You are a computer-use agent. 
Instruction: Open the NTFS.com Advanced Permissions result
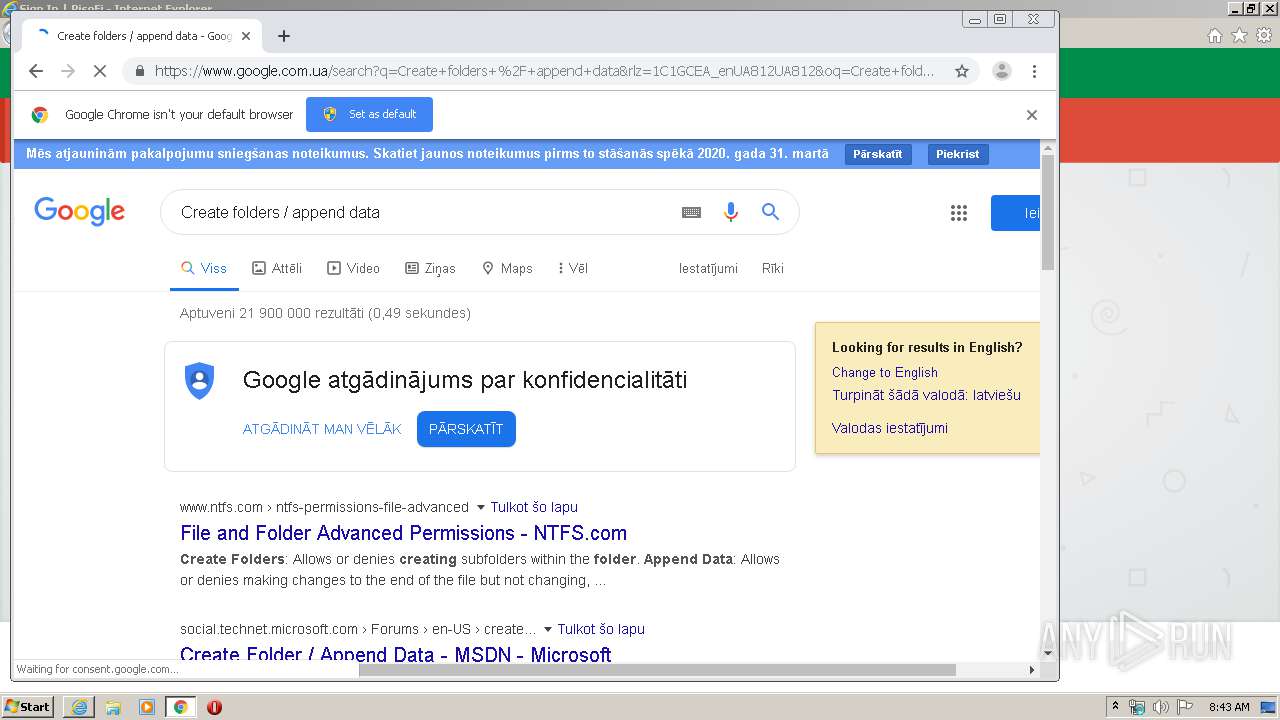(403, 533)
